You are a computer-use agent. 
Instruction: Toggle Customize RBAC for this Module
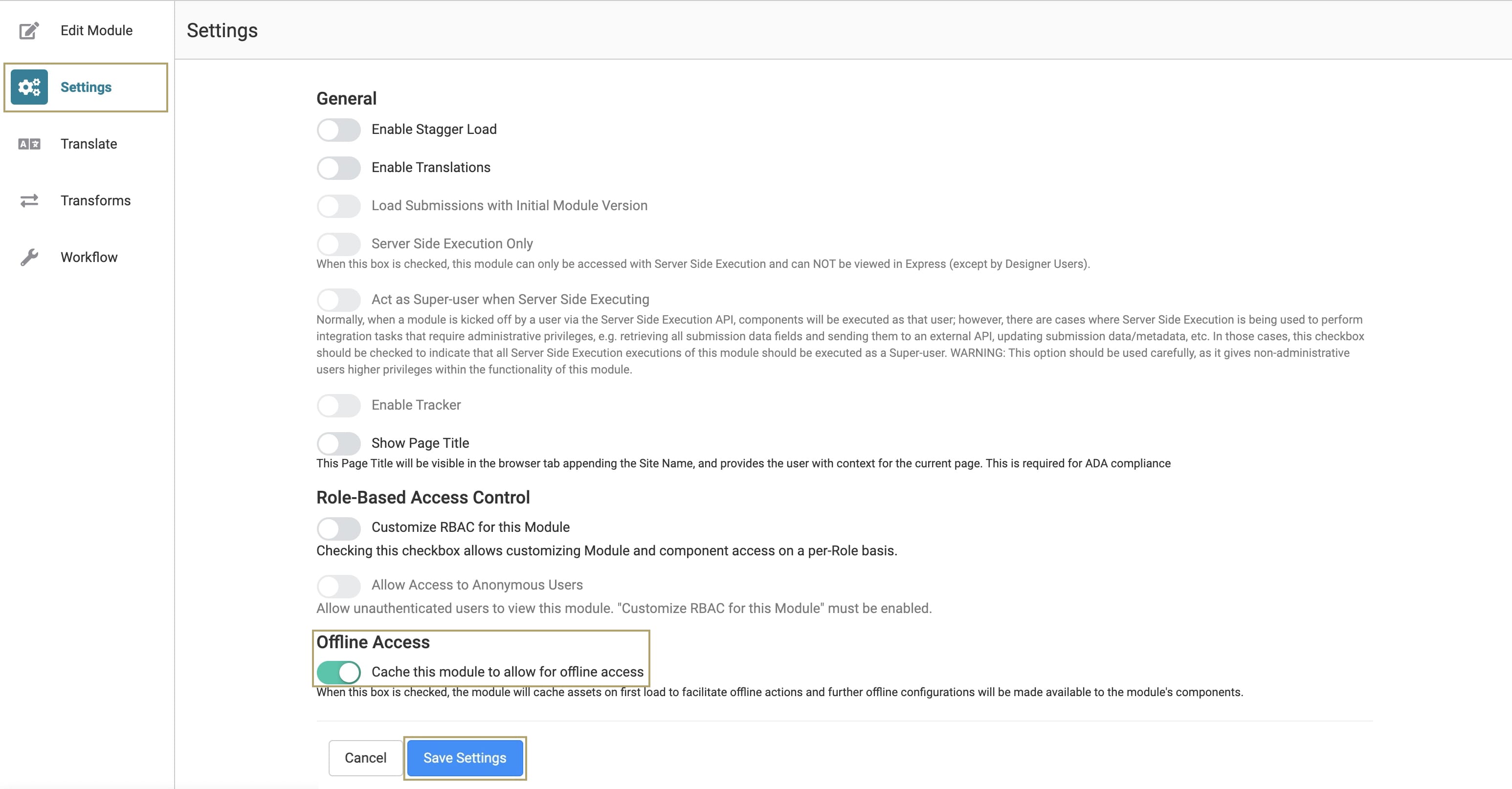(339, 528)
